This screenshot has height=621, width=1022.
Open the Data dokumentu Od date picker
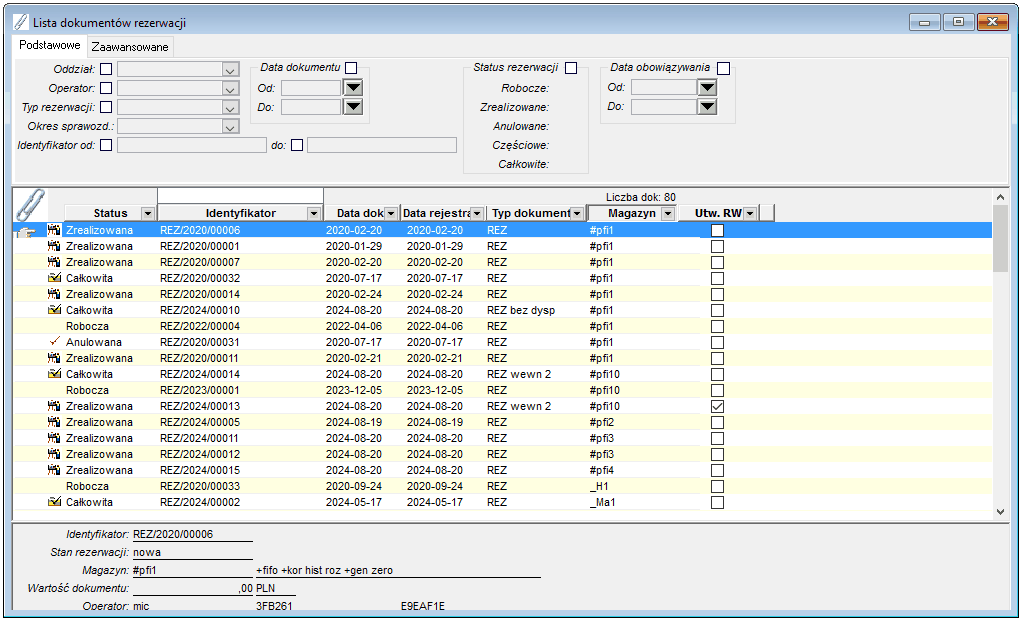pyautogui.click(x=353, y=87)
